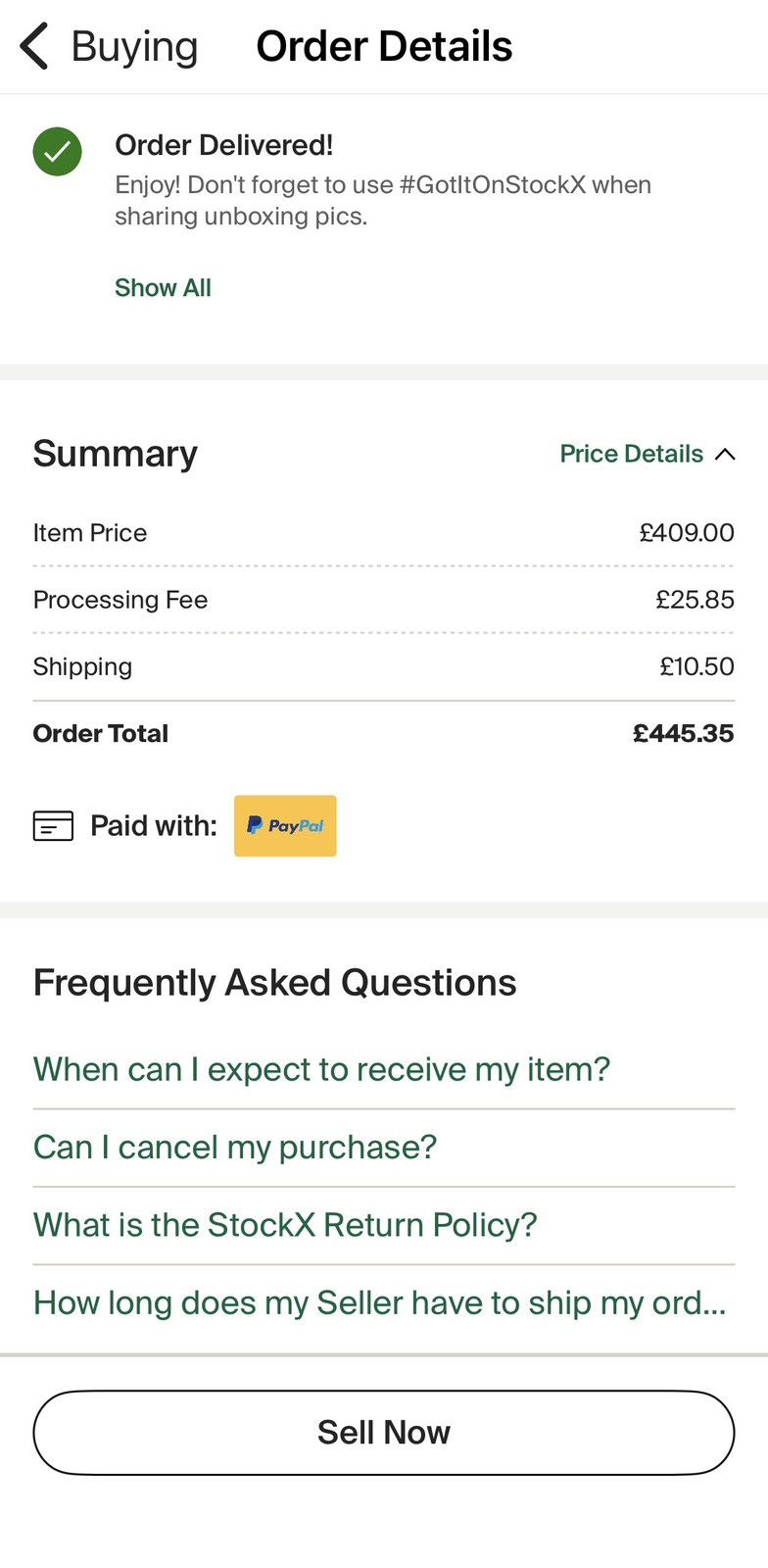This screenshot has height=1568, width=768.
Task: Expand order status with Show All
Action: [x=163, y=287]
